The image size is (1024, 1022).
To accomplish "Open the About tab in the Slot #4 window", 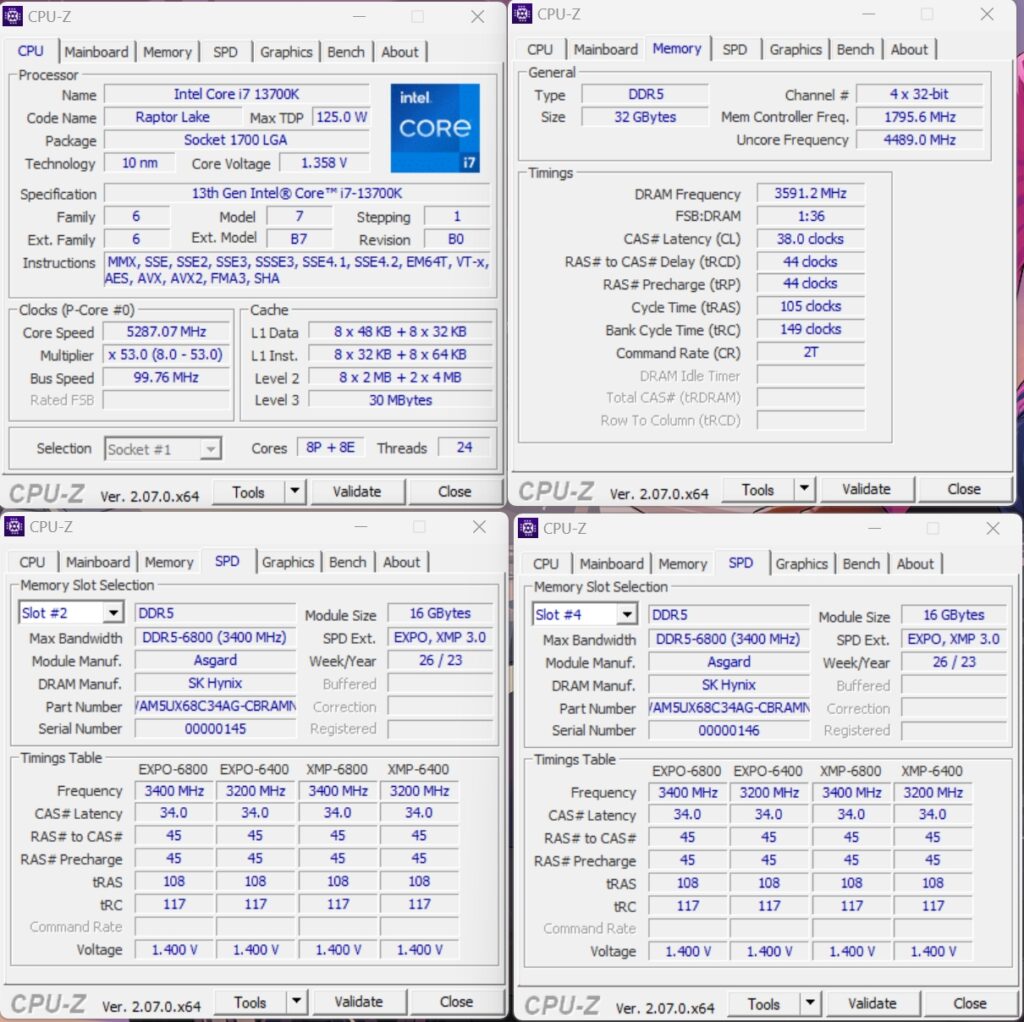I will [915, 564].
